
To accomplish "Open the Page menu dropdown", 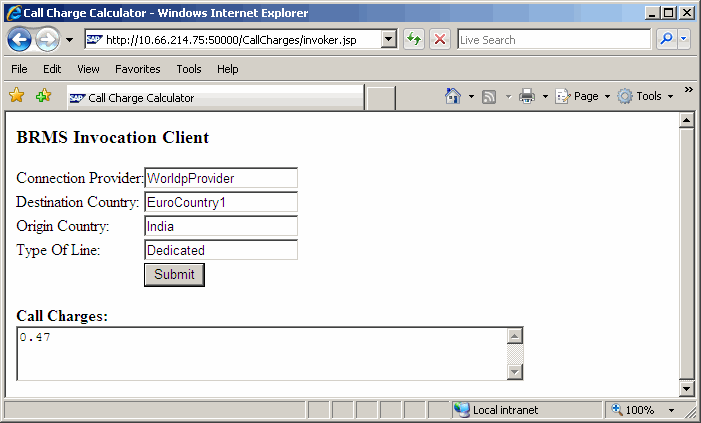I will pos(583,97).
